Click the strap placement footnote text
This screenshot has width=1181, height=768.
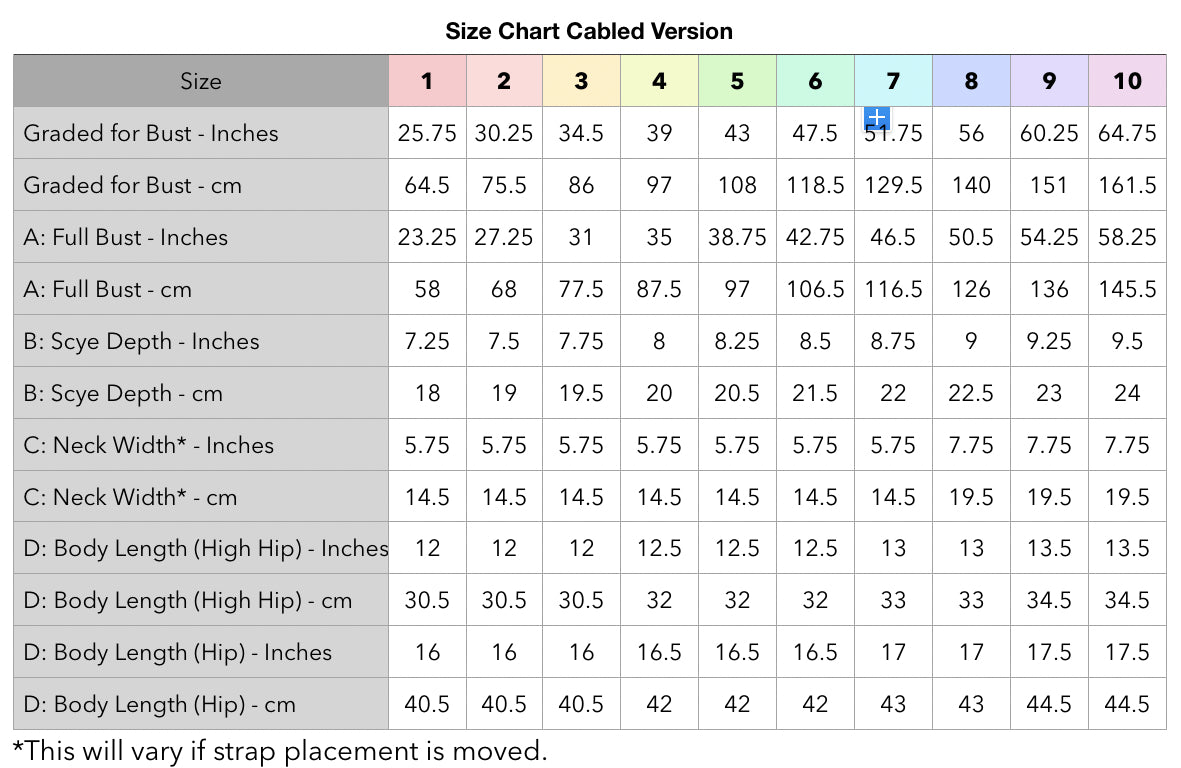280,750
